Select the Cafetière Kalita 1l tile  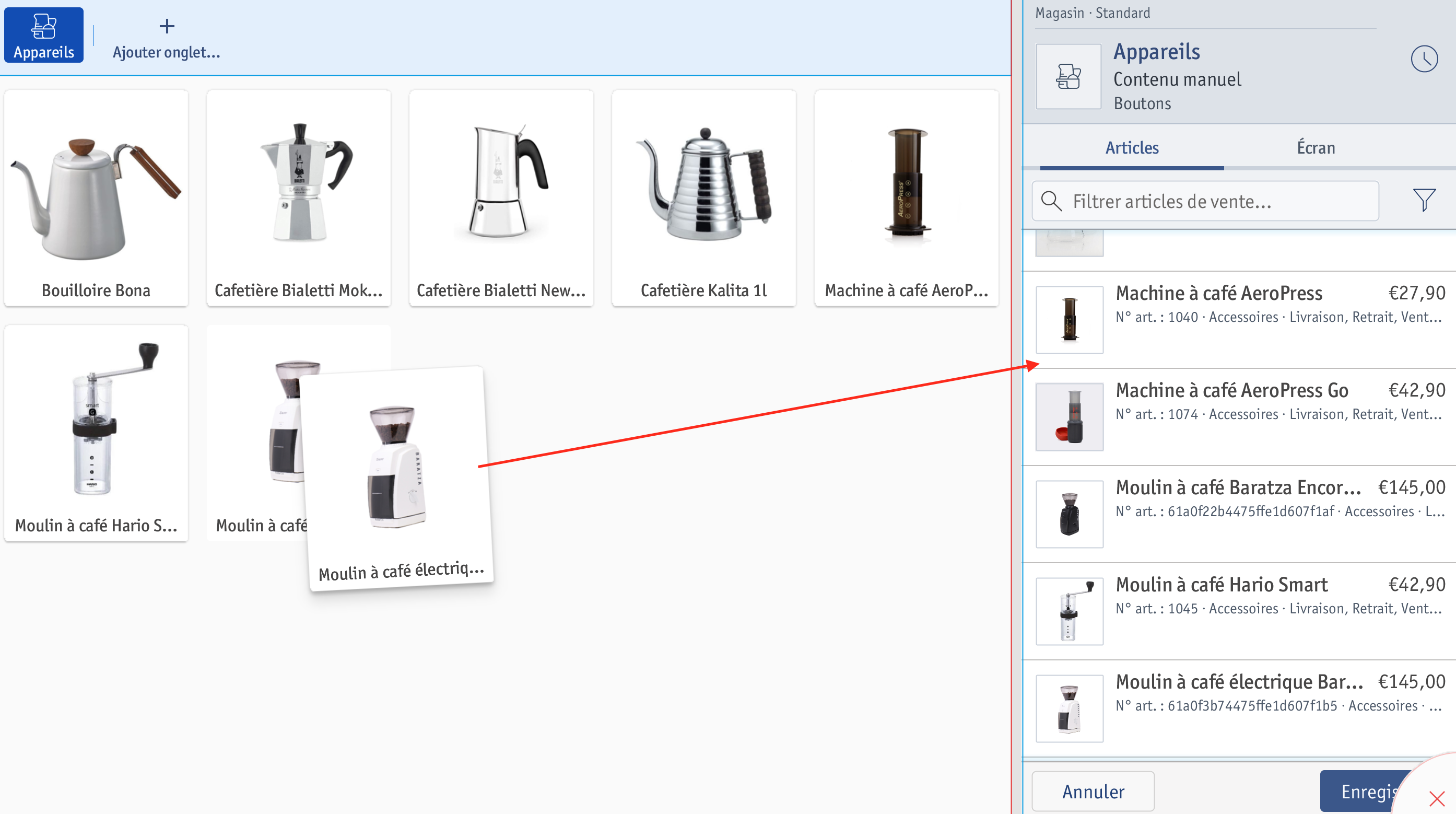click(703, 198)
